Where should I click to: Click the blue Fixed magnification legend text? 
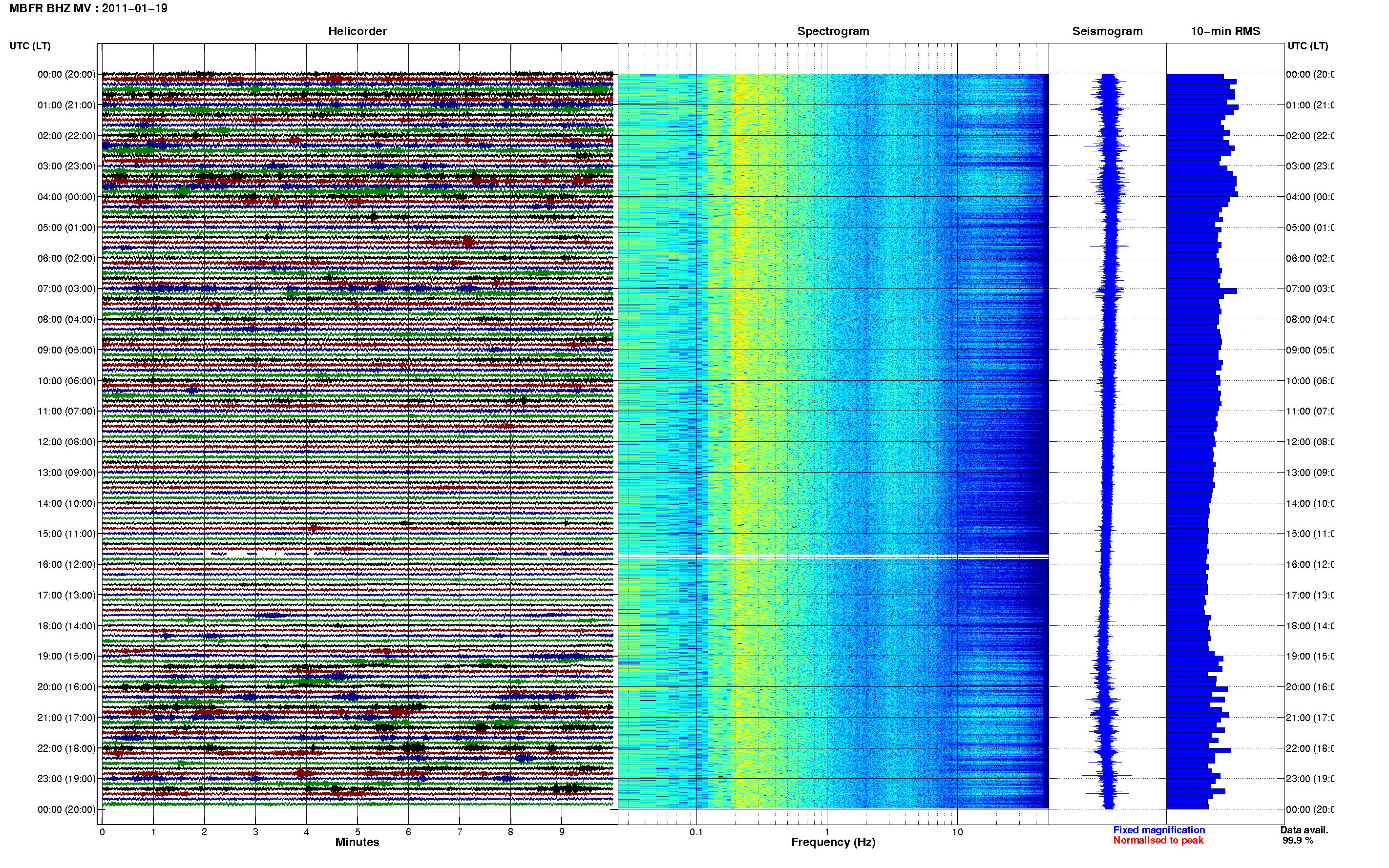click(1159, 830)
